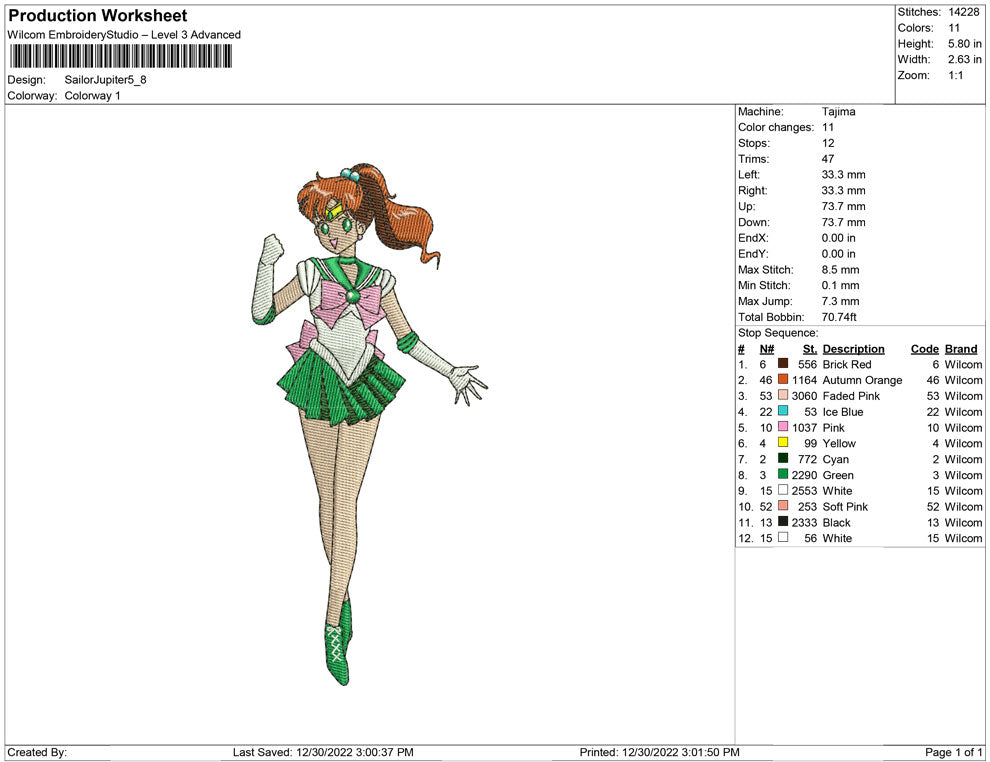Screen dimensions: 990x762
Task: Select the Code column header
Action: coord(925,348)
